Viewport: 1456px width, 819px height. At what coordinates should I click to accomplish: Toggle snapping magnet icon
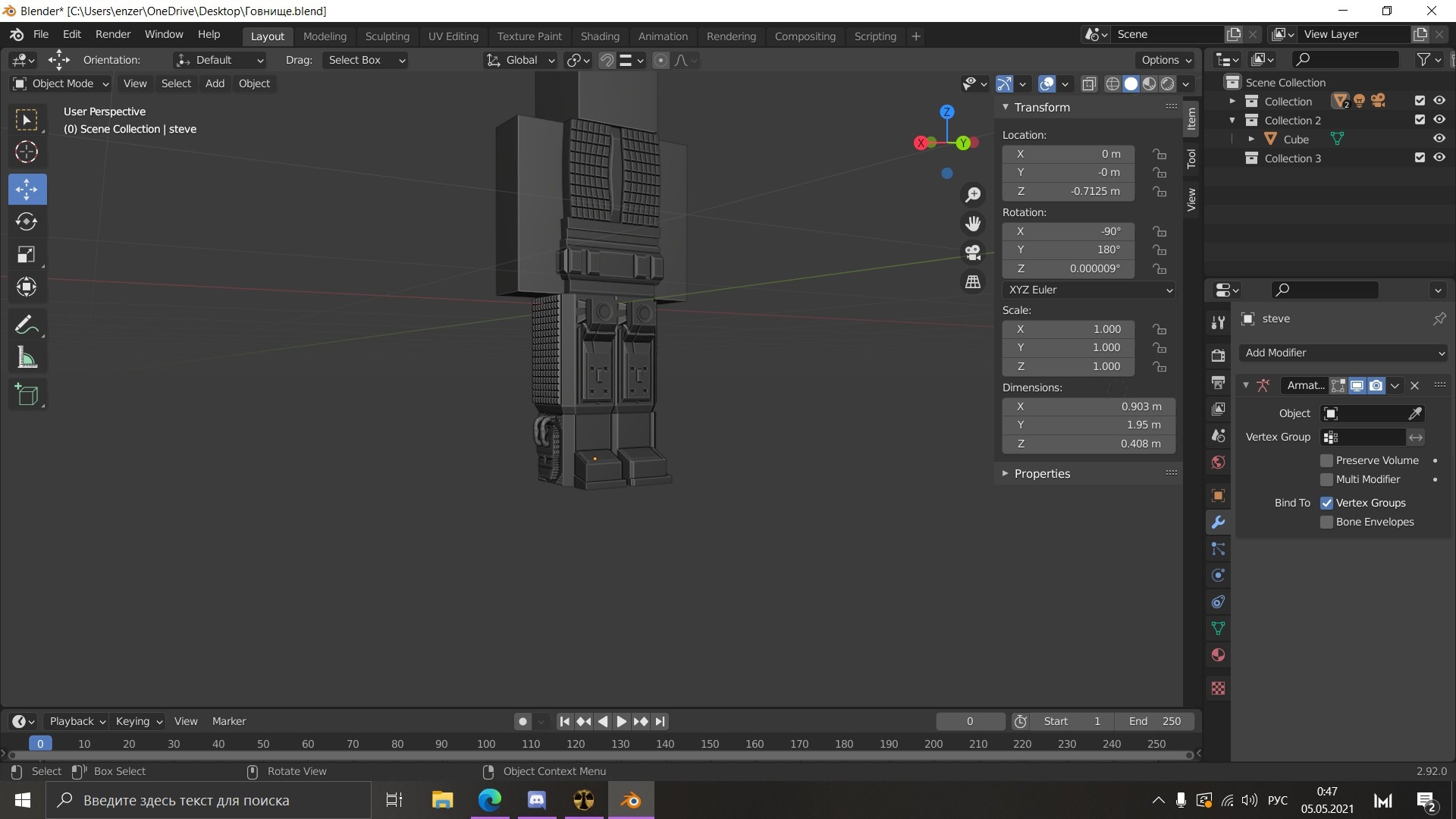click(x=607, y=60)
